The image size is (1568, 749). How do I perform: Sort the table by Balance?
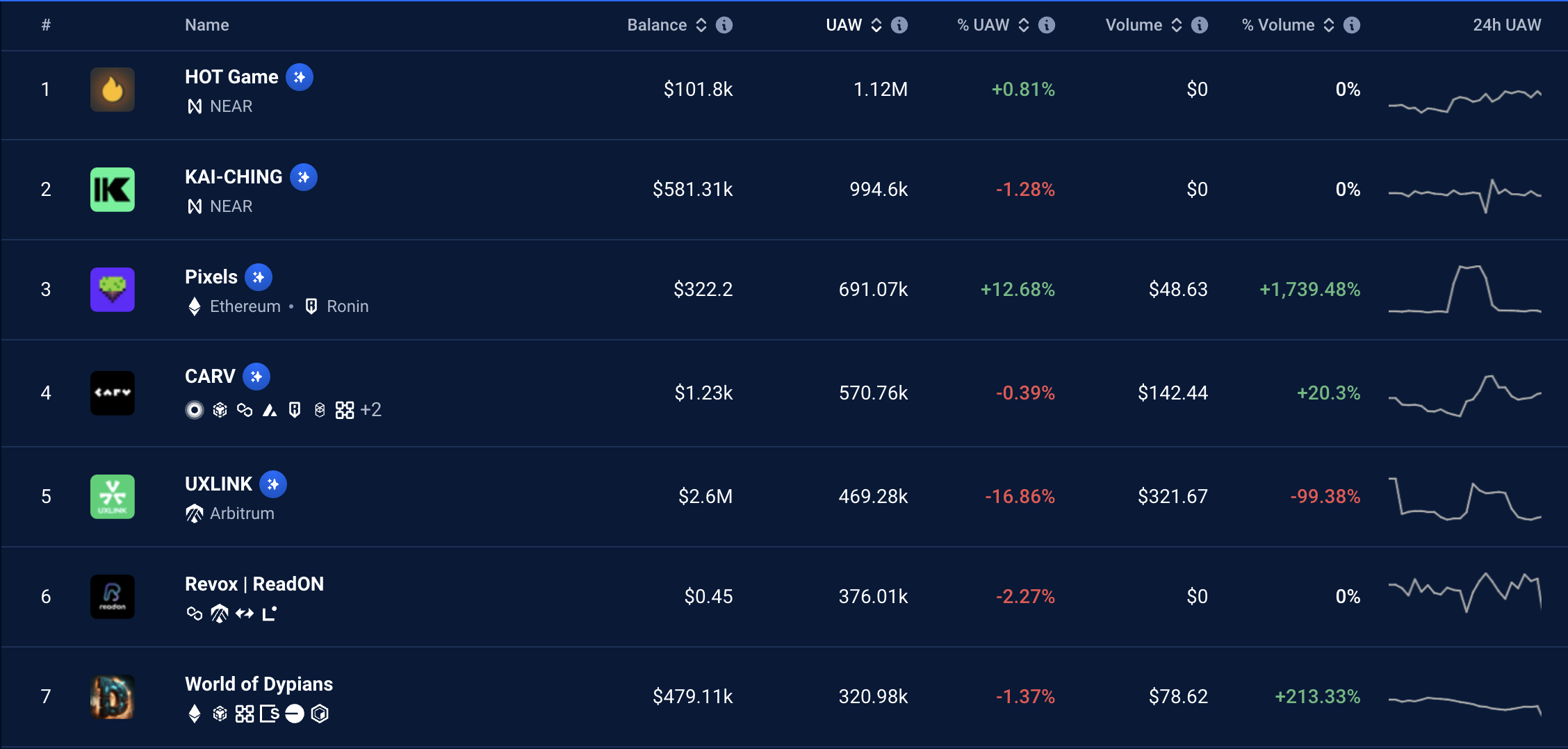(x=701, y=25)
